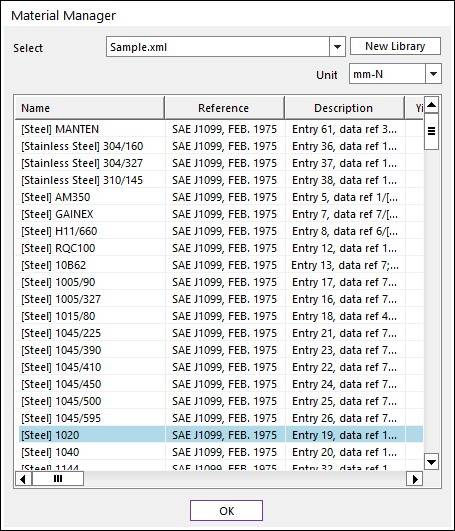
Task: Select the [Stainless Steel] 310/145 material
Action: point(82,180)
